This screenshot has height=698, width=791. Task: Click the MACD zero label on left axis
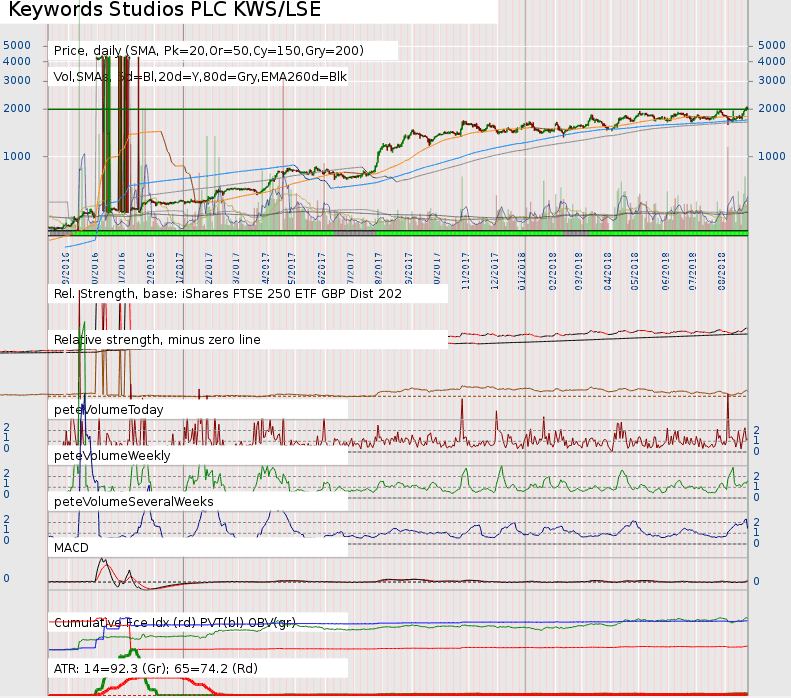click(7, 578)
